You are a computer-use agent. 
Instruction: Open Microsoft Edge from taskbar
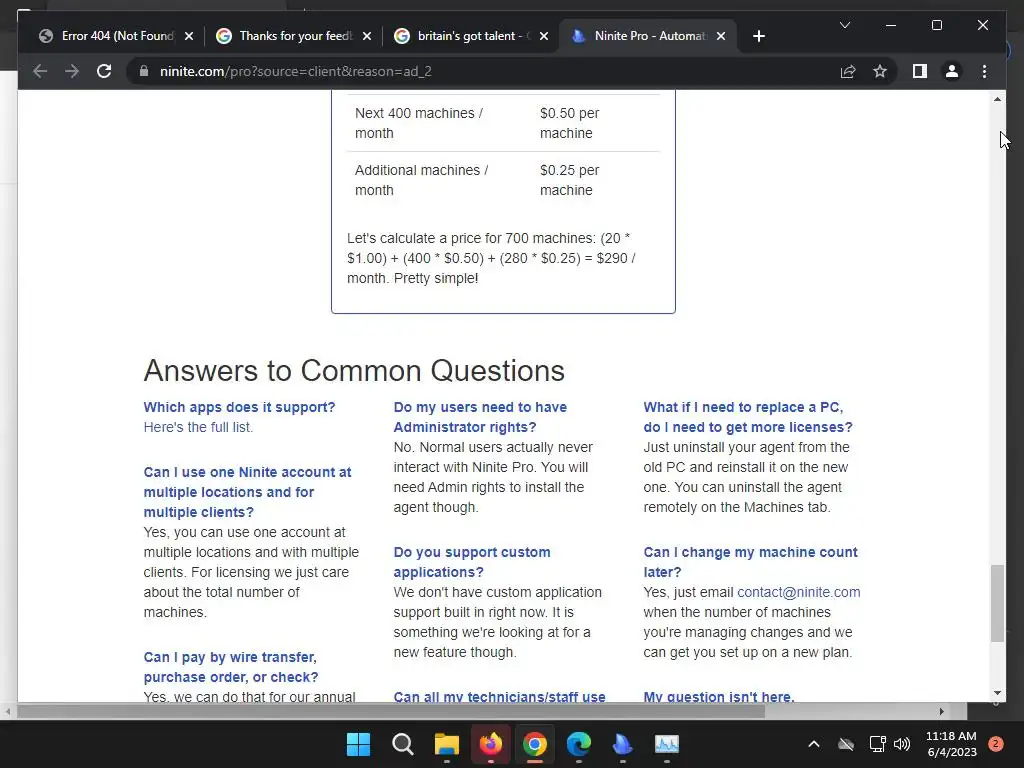pos(579,744)
